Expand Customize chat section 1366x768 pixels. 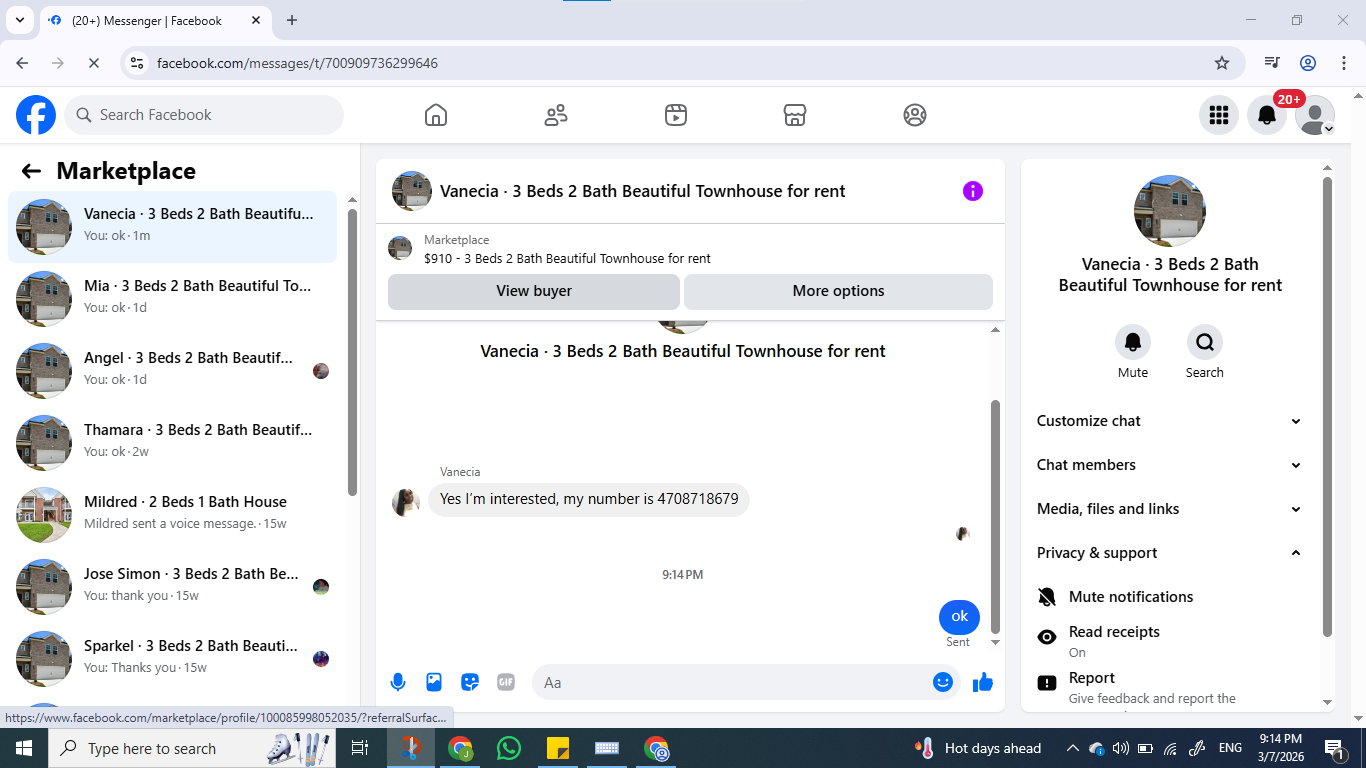(x=1170, y=421)
